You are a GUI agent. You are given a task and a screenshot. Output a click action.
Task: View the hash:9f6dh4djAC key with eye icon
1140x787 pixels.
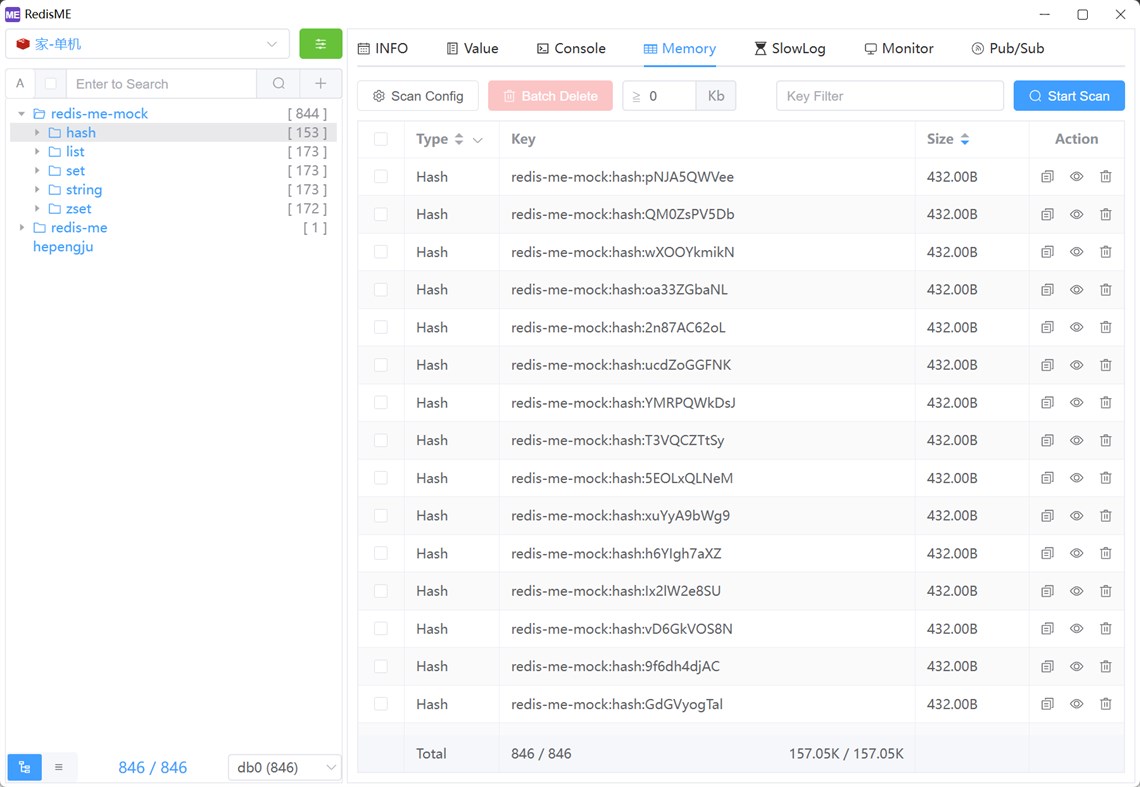(x=1076, y=666)
